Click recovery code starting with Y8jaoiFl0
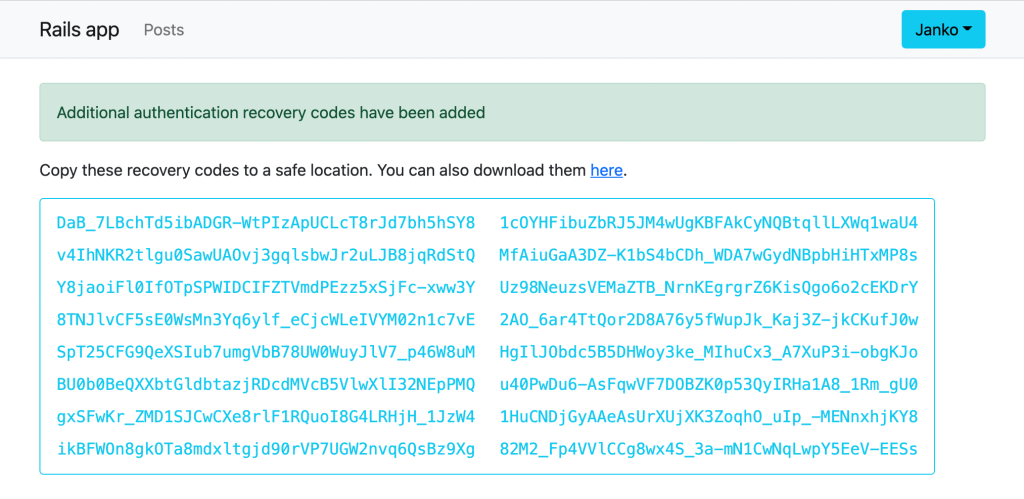 point(266,288)
